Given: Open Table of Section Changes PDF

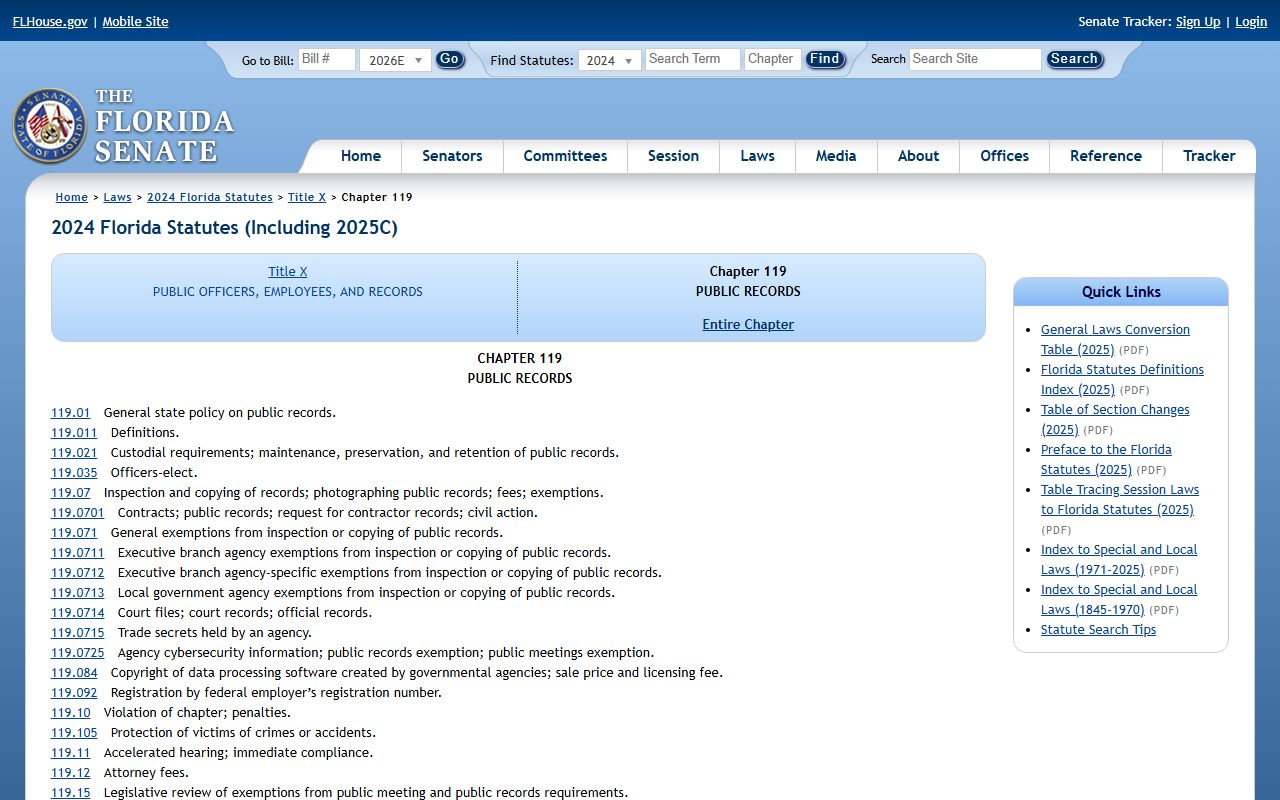Looking at the screenshot, I should 1115,419.
